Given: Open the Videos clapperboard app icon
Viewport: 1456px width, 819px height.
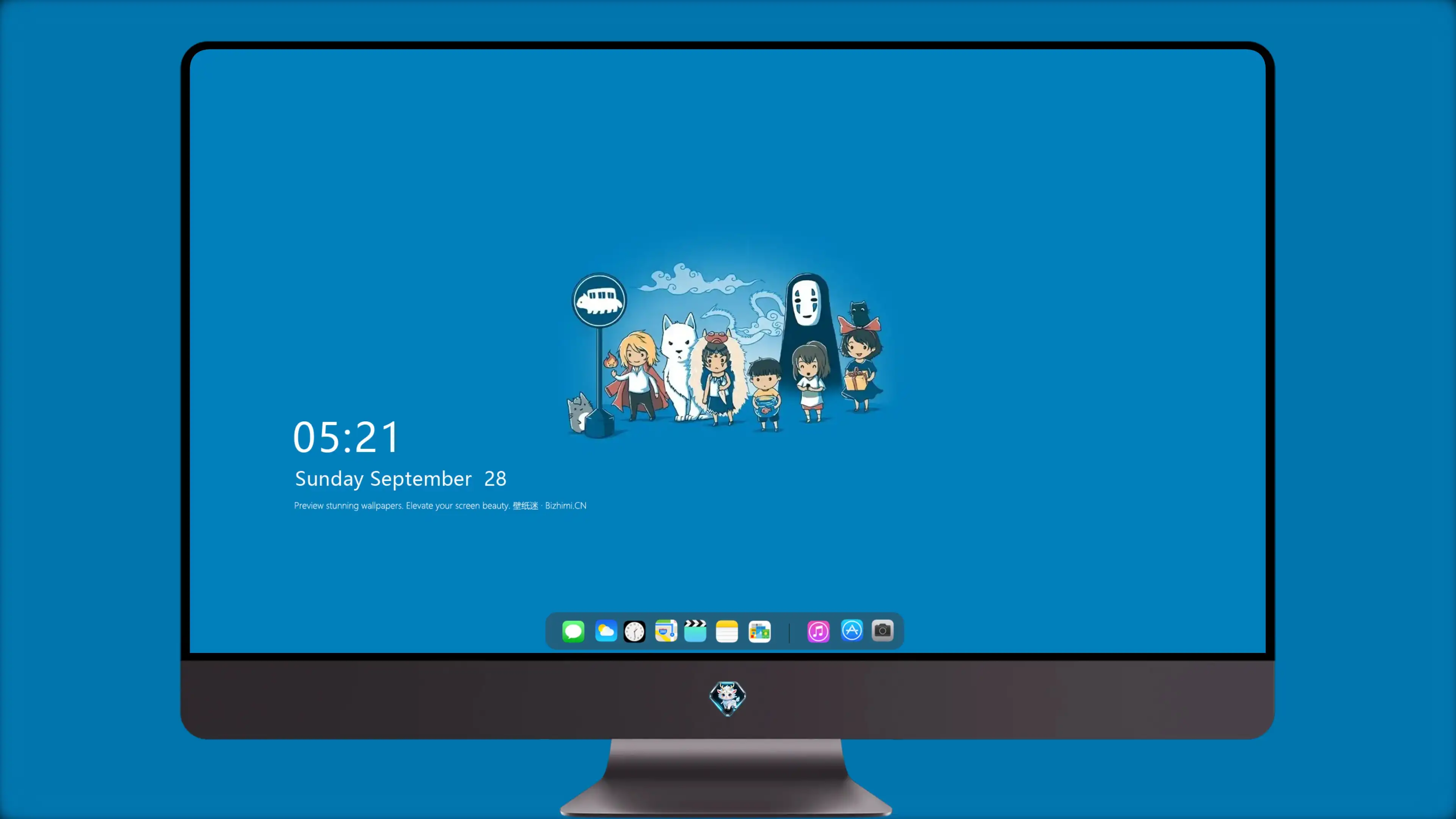Looking at the screenshot, I should point(695,631).
